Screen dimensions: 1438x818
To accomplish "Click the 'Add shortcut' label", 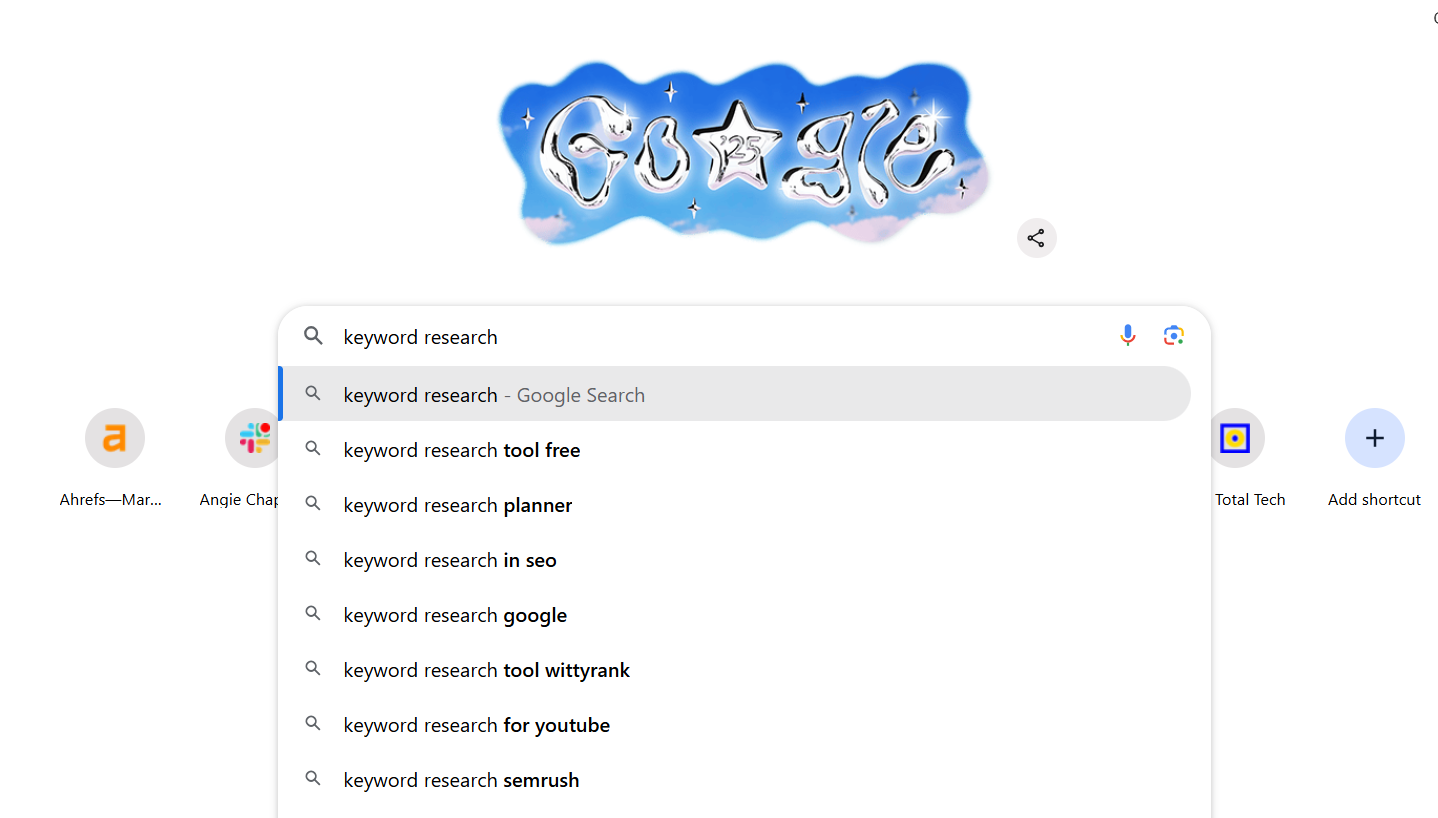I will pos(1374,499).
